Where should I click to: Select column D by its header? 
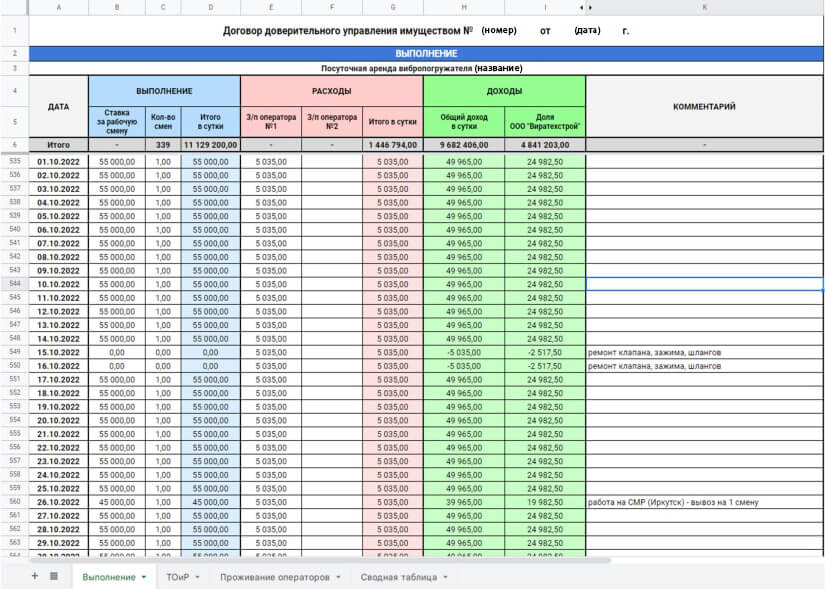tap(210, 7)
